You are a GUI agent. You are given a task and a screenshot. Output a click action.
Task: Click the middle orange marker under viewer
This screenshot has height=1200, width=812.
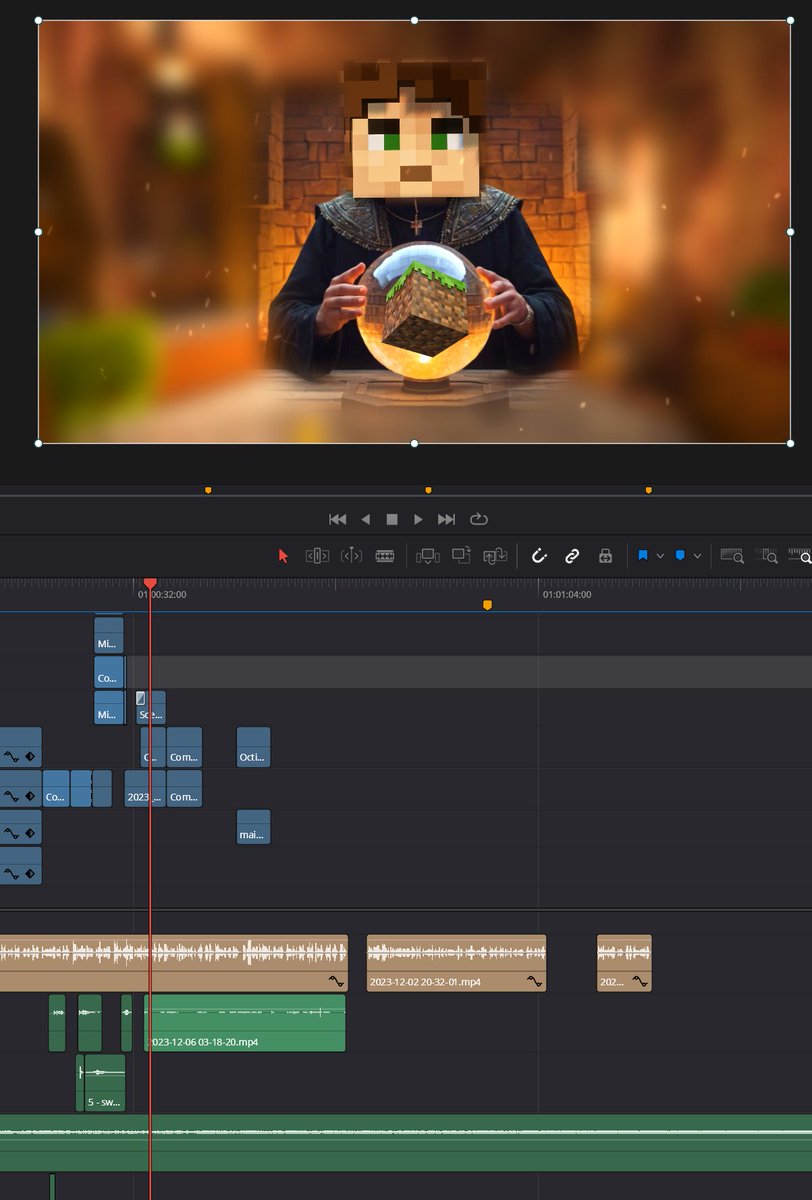click(429, 490)
